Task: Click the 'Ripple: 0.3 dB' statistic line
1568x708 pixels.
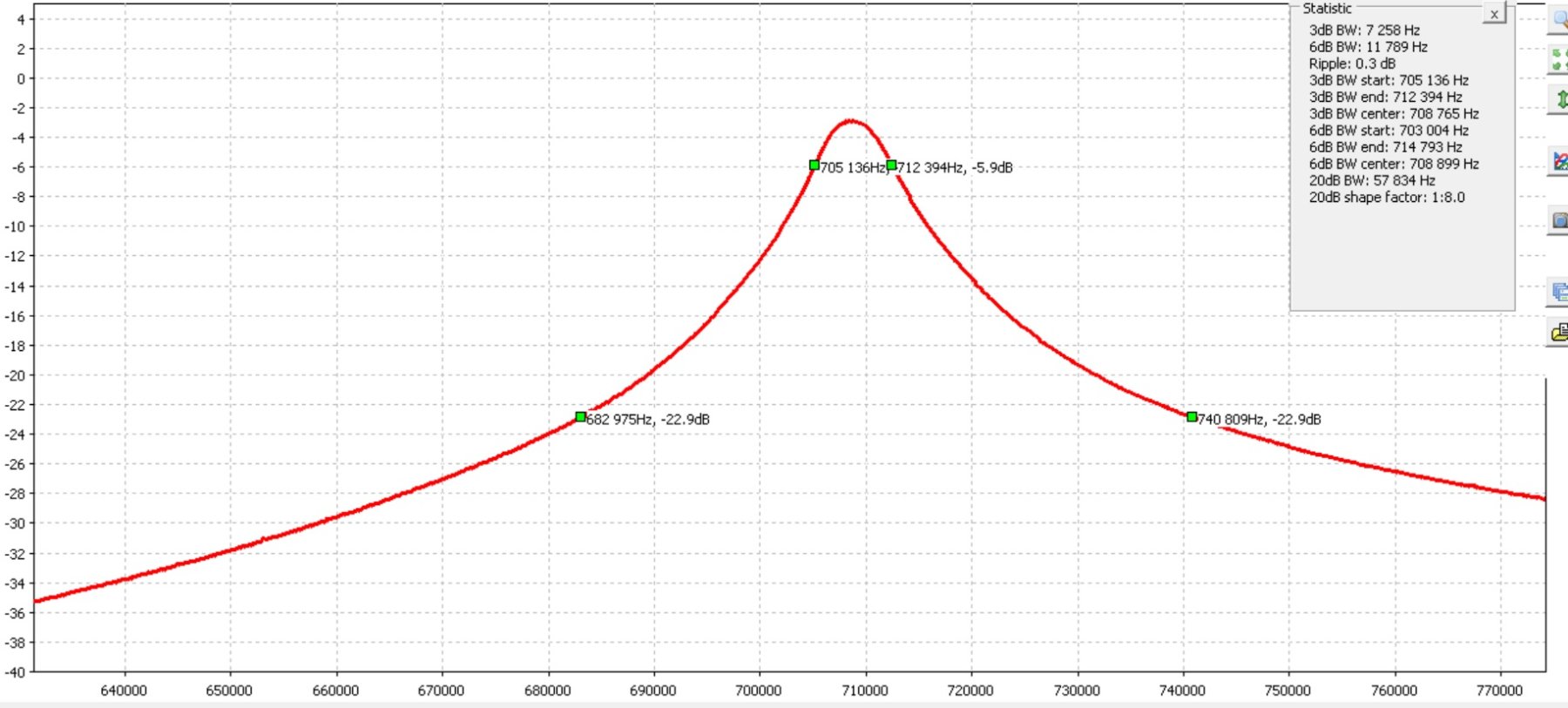Action: [1352, 64]
